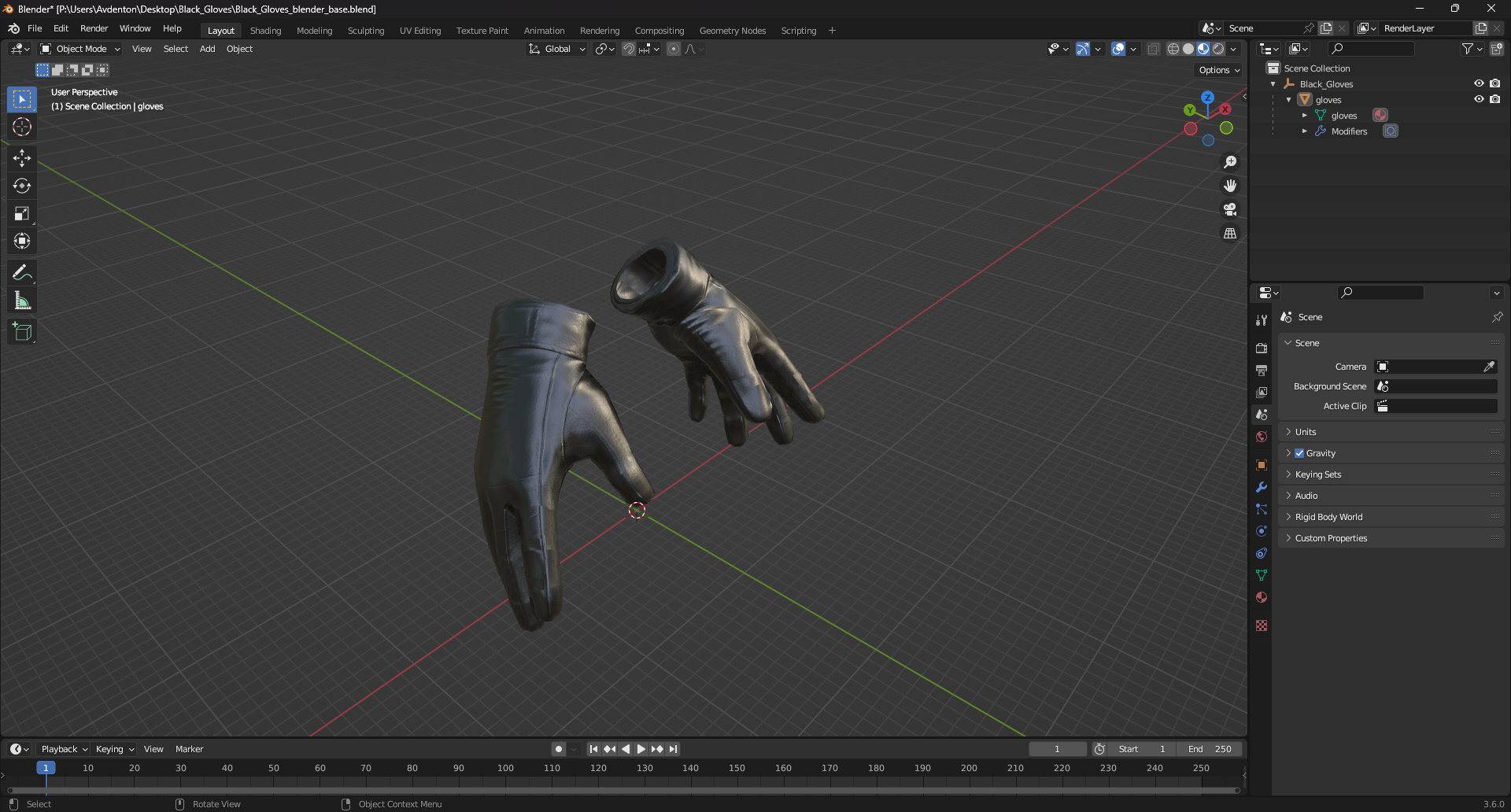Open the Modifiers properties tab
This screenshot has height=812, width=1511.
(1262, 487)
